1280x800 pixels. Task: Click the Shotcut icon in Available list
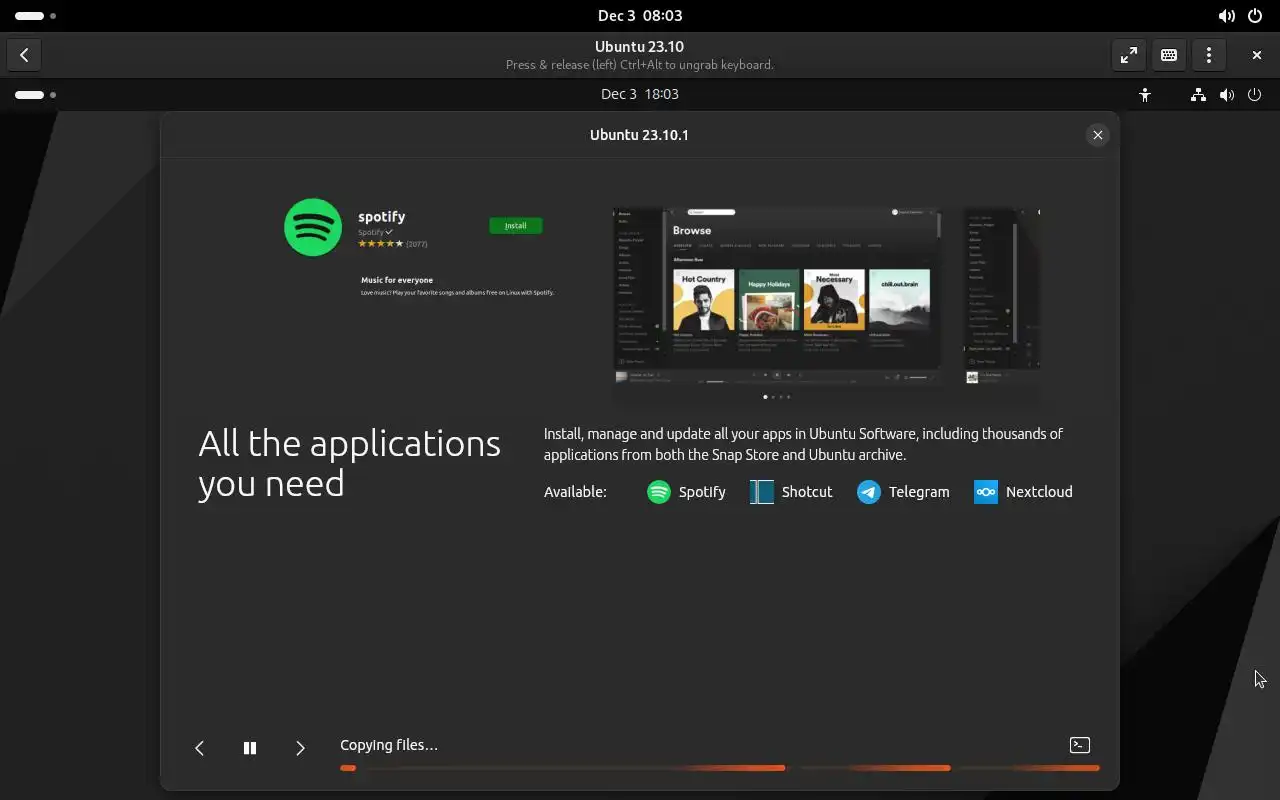click(762, 492)
